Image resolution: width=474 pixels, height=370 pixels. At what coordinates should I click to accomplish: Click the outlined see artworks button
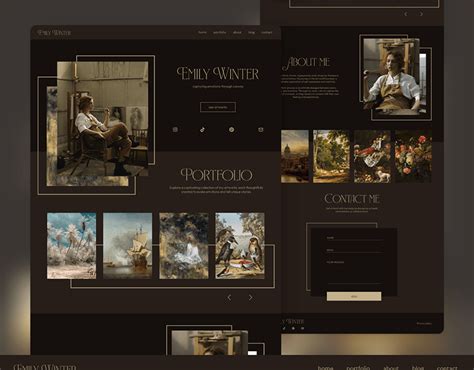click(218, 107)
